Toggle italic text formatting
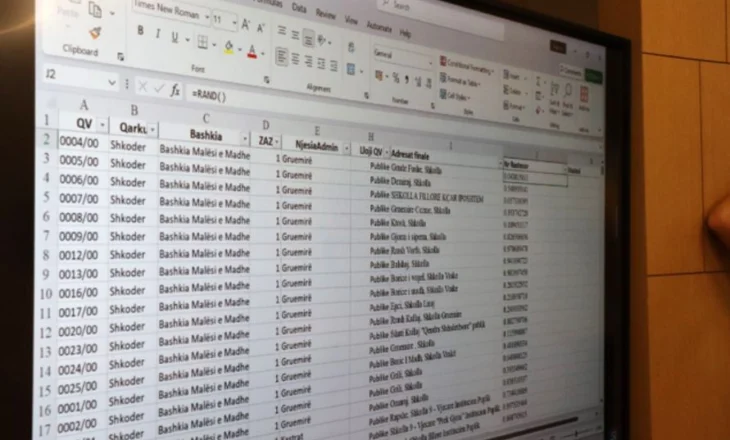The height and width of the screenshot is (440, 730). [x=158, y=34]
